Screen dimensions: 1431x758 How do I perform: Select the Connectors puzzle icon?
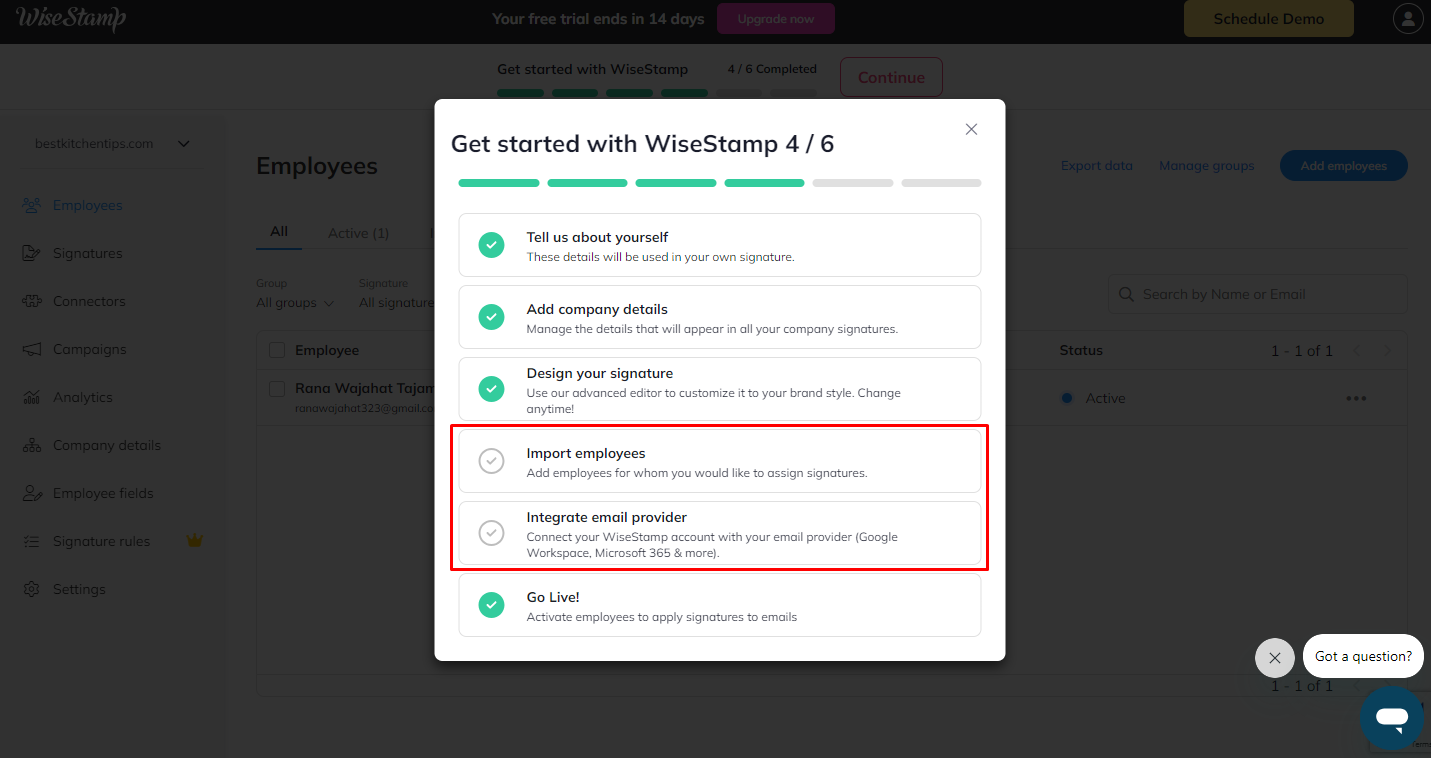32,301
